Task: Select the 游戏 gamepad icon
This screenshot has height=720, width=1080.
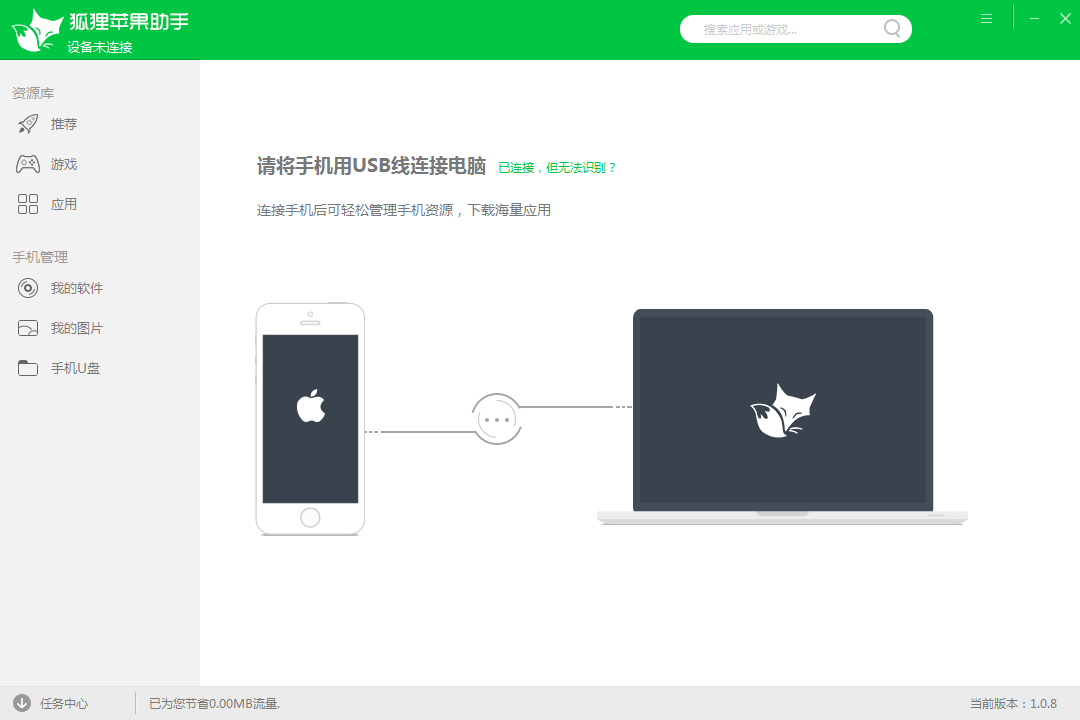Action: (x=28, y=164)
